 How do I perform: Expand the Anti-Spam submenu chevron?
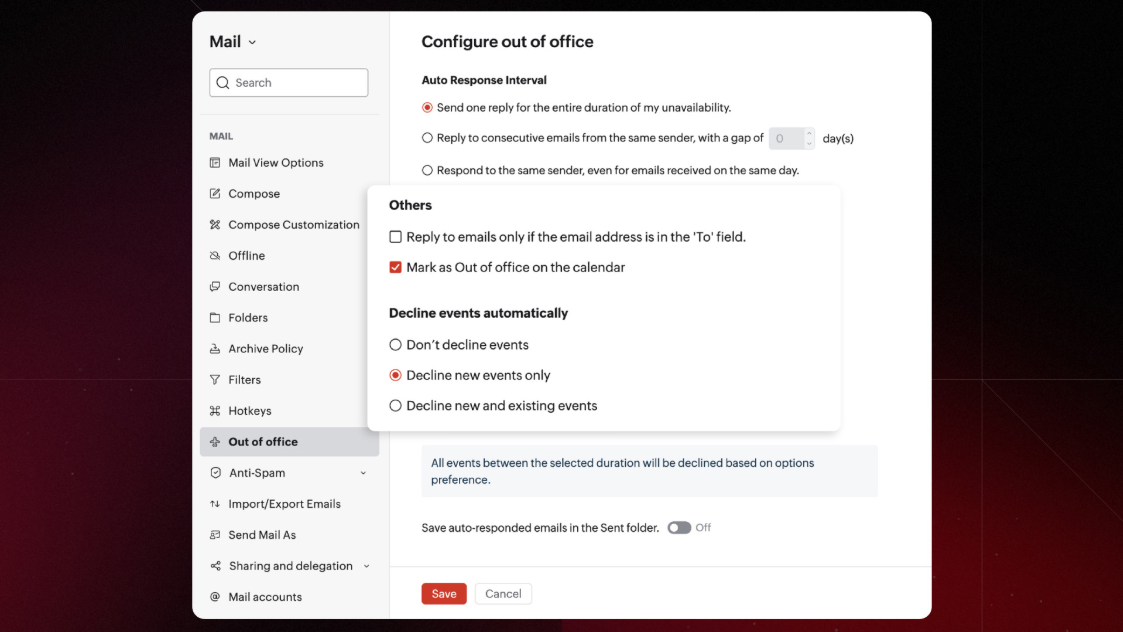pos(363,473)
